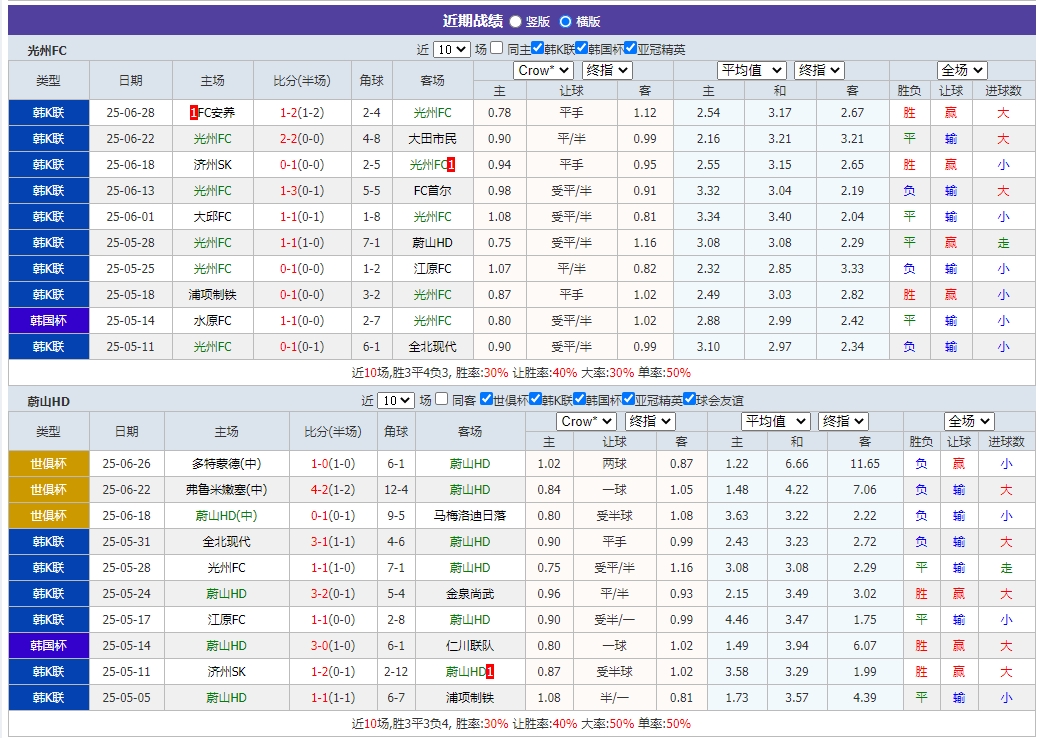Viewport: 1041px width, 738px height.
Task: Uncheck the 世俱杯 filter for 蔚山HD
Action: 486,398
